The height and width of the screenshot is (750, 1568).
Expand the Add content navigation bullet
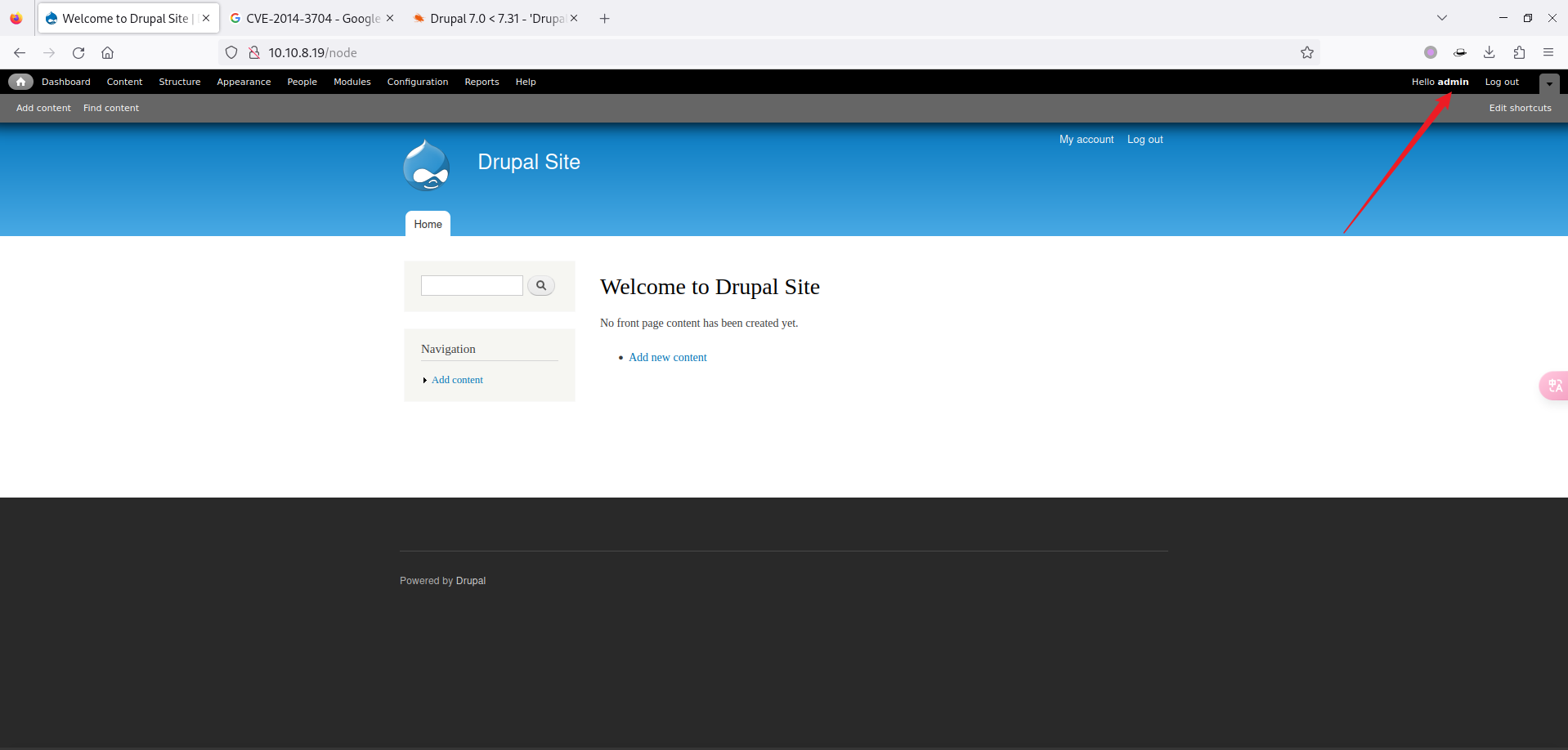coord(425,380)
